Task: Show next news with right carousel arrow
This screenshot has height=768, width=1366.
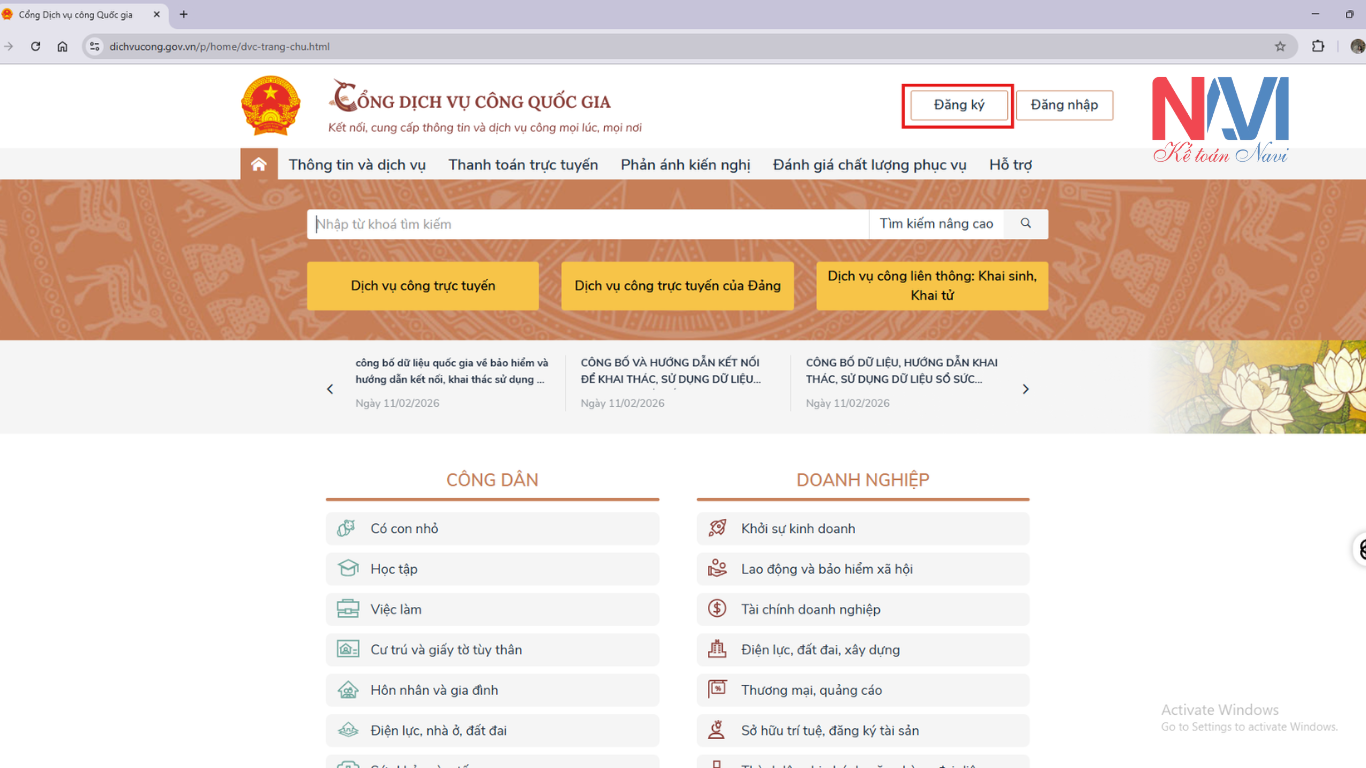Action: click(x=1025, y=389)
